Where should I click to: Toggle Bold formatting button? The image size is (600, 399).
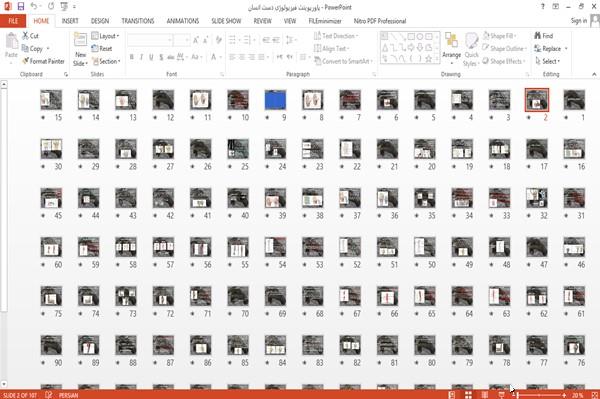[x=132, y=57]
